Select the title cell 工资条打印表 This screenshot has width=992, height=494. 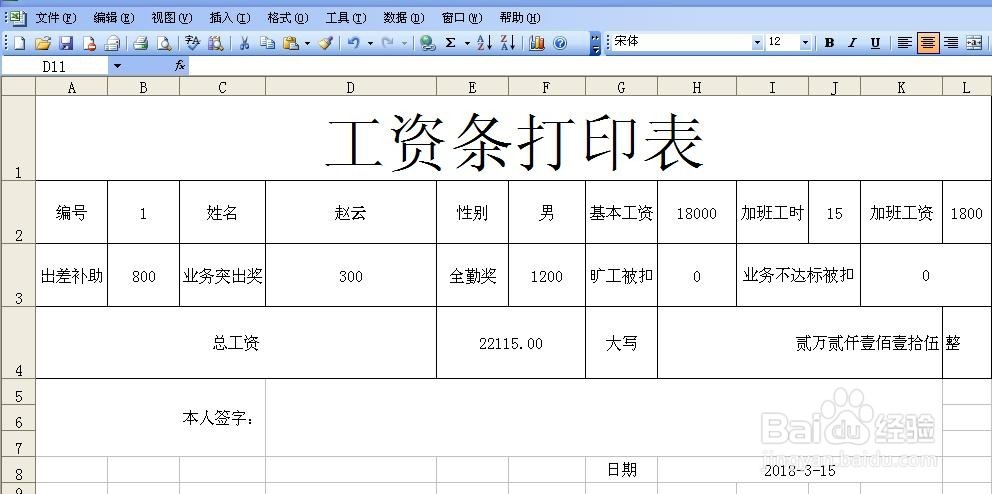click(513, 138)
